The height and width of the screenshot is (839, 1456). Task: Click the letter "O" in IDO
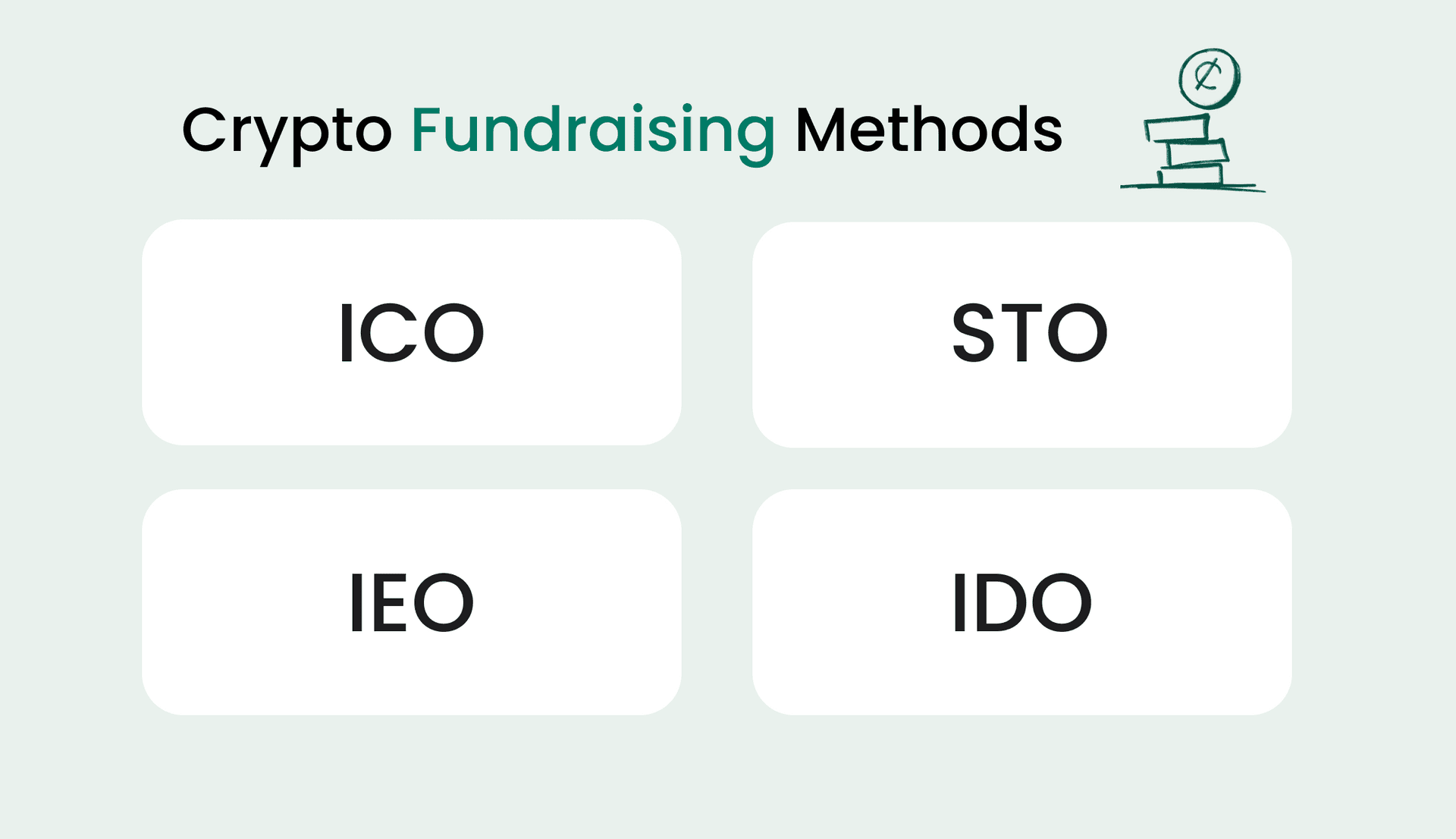1061,603
